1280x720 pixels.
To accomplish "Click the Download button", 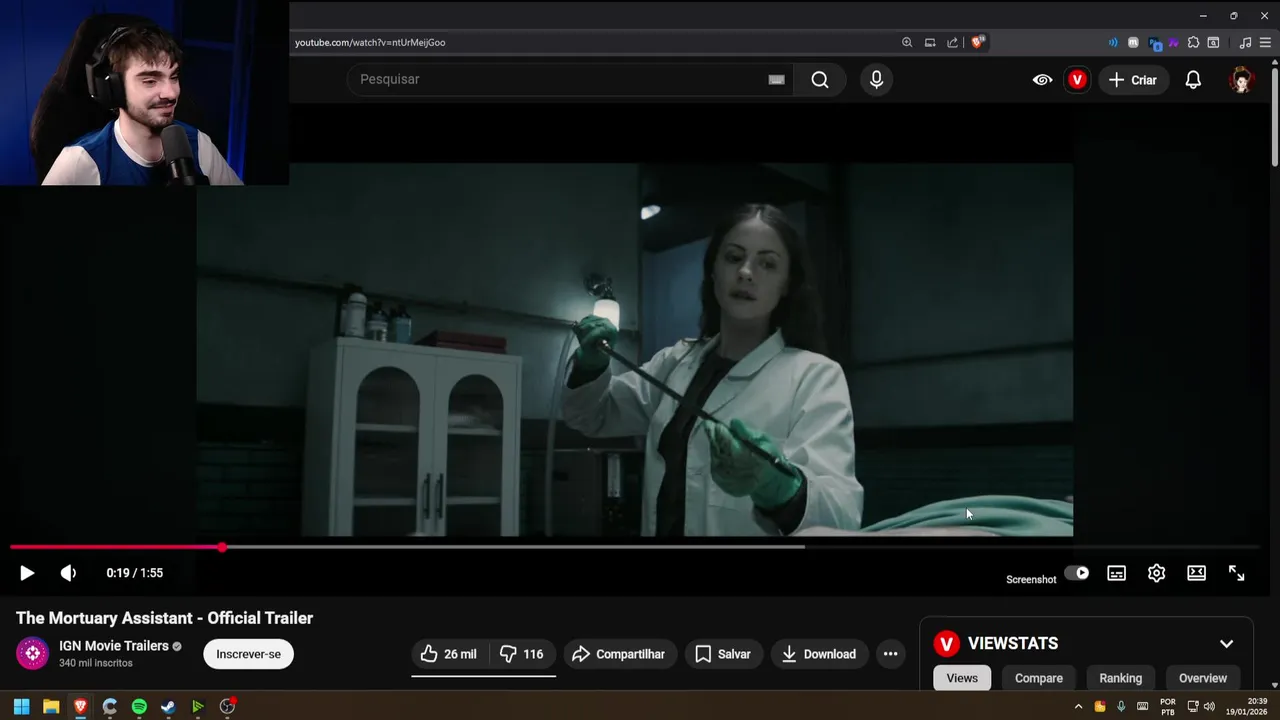I will (819, 654).
